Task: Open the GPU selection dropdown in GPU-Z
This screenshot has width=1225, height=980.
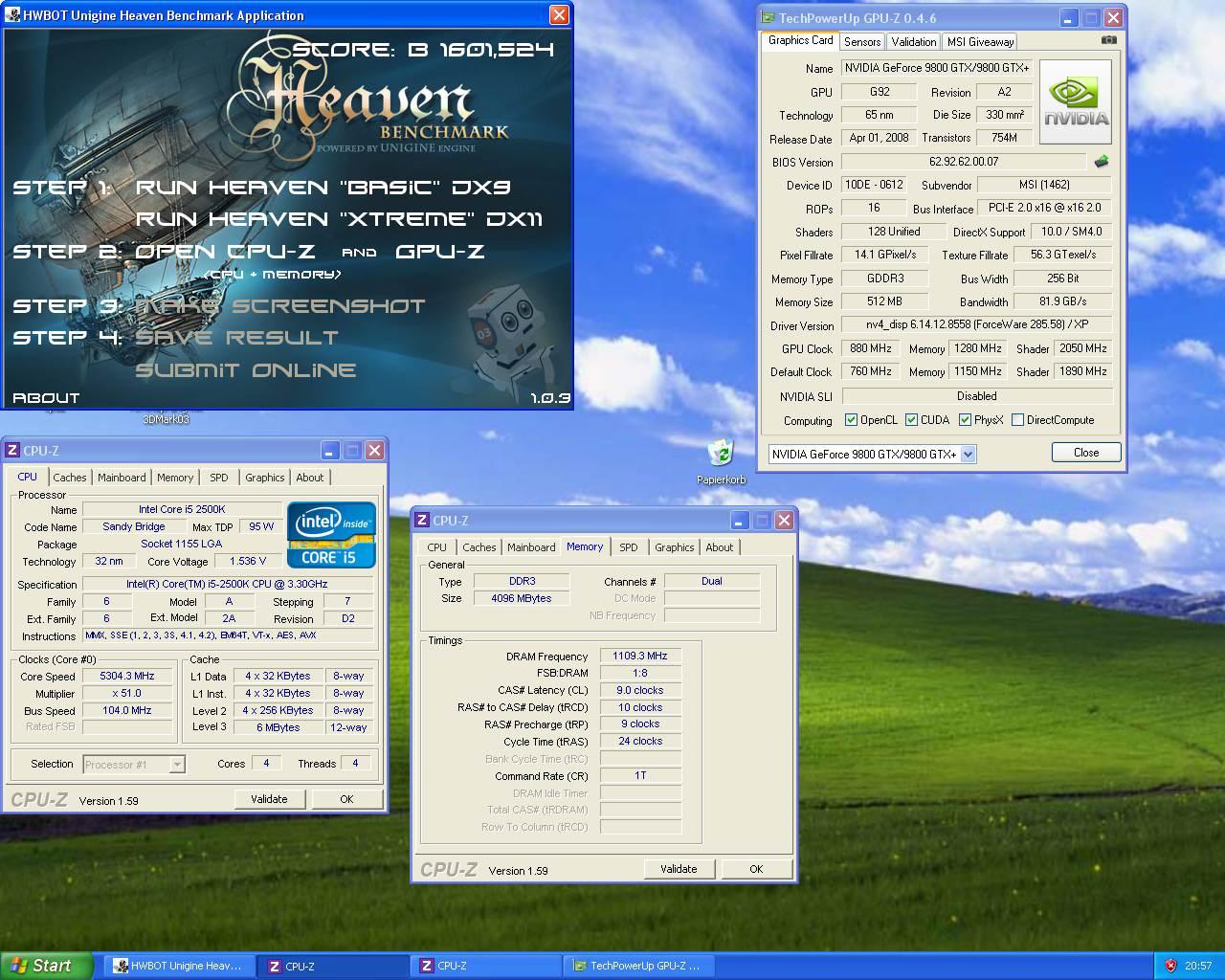Action: pyautogui.click(x=968, y=454)
